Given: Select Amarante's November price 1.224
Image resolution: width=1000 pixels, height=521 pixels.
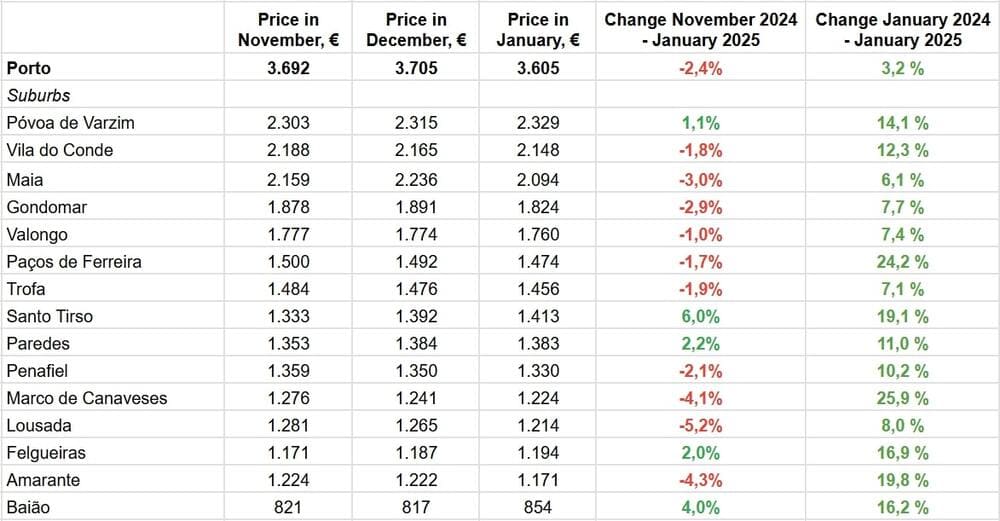Looking at the screenshot, I should click(x=288, y=480).
